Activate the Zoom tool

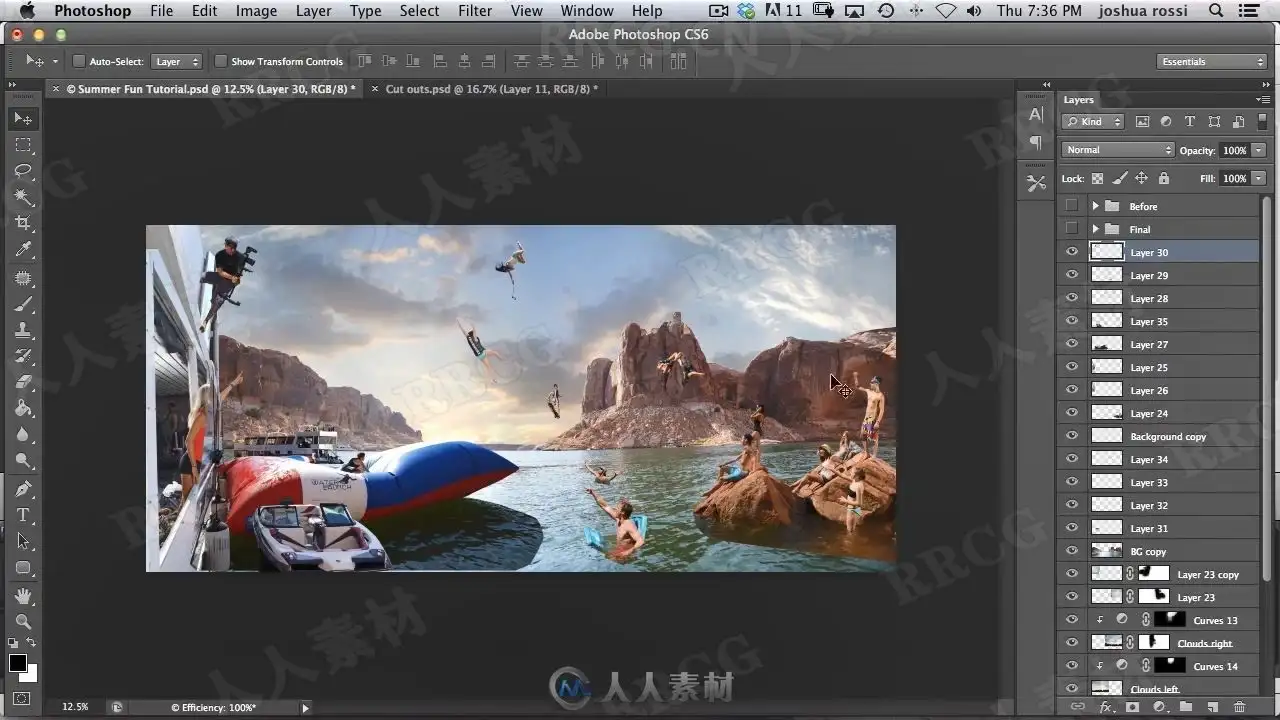[23, 621]
